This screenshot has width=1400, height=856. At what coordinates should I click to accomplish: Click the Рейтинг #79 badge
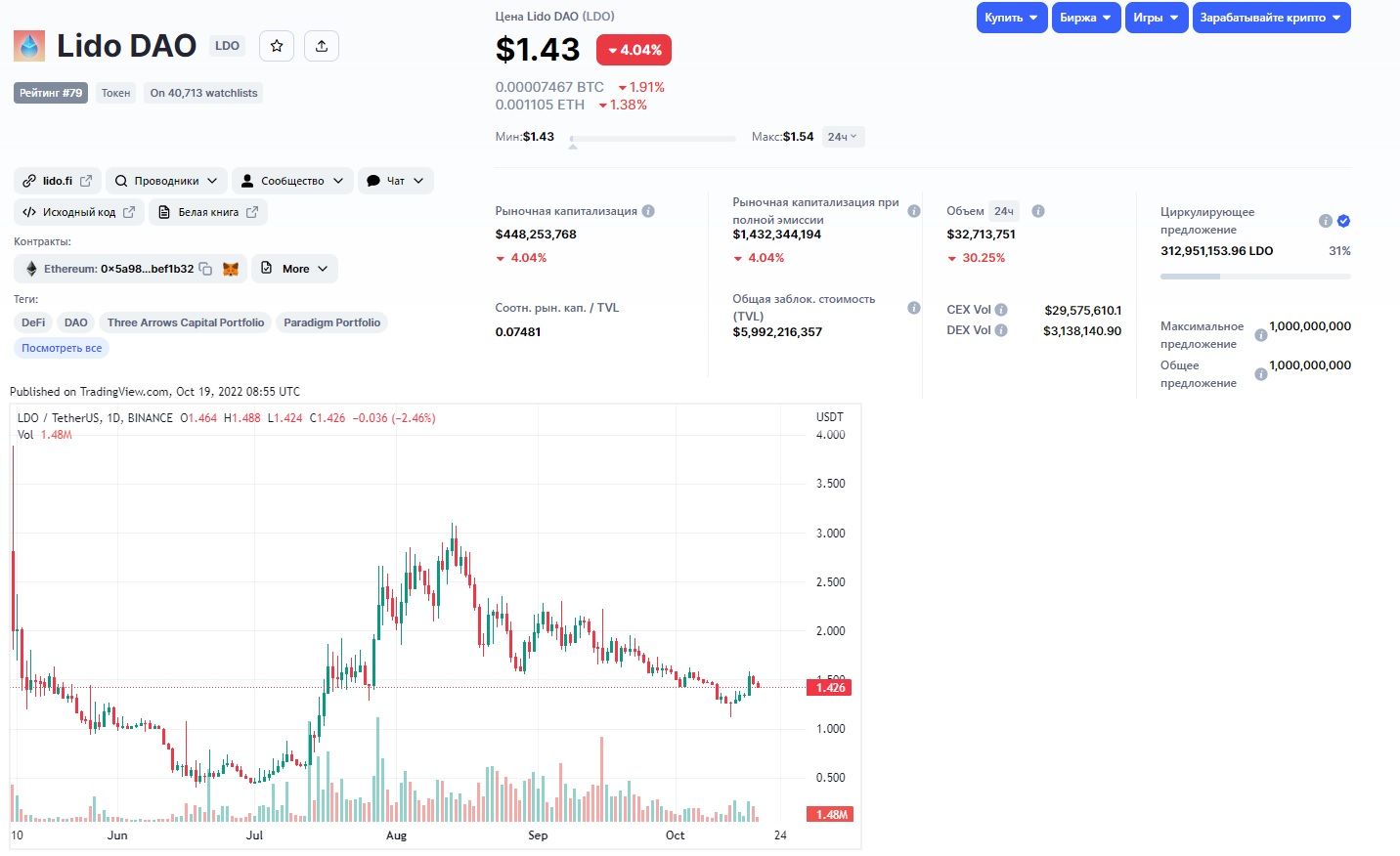(51, 93)
